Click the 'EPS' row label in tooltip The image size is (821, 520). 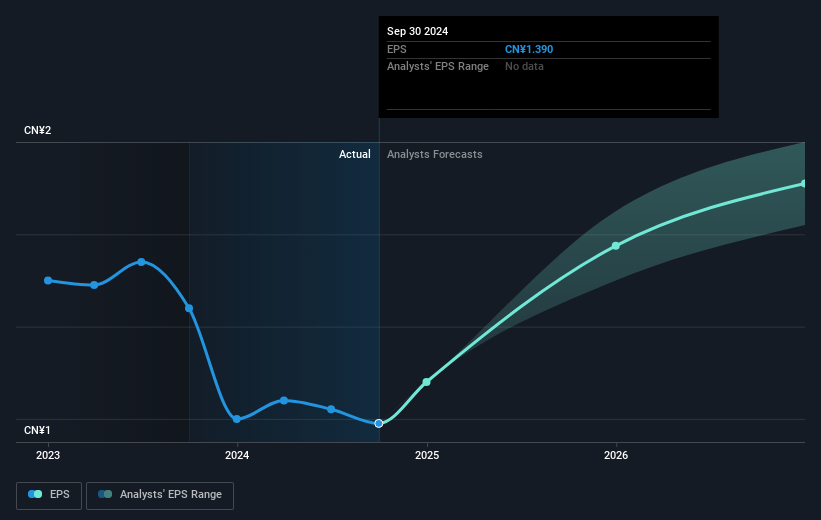coord(396,49)
